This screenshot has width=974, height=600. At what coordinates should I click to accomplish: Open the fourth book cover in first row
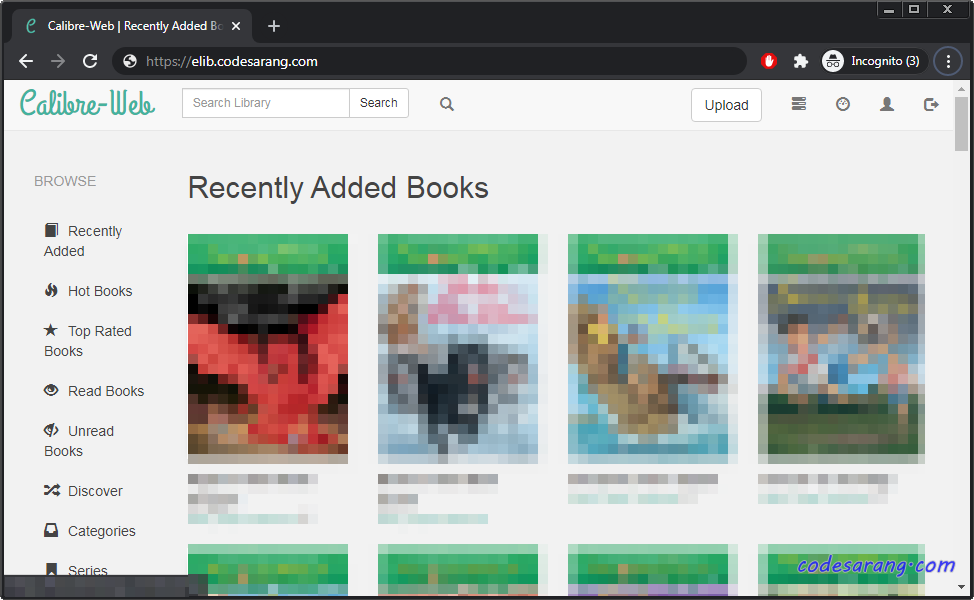pyautogui.click(x=842, y=349)
